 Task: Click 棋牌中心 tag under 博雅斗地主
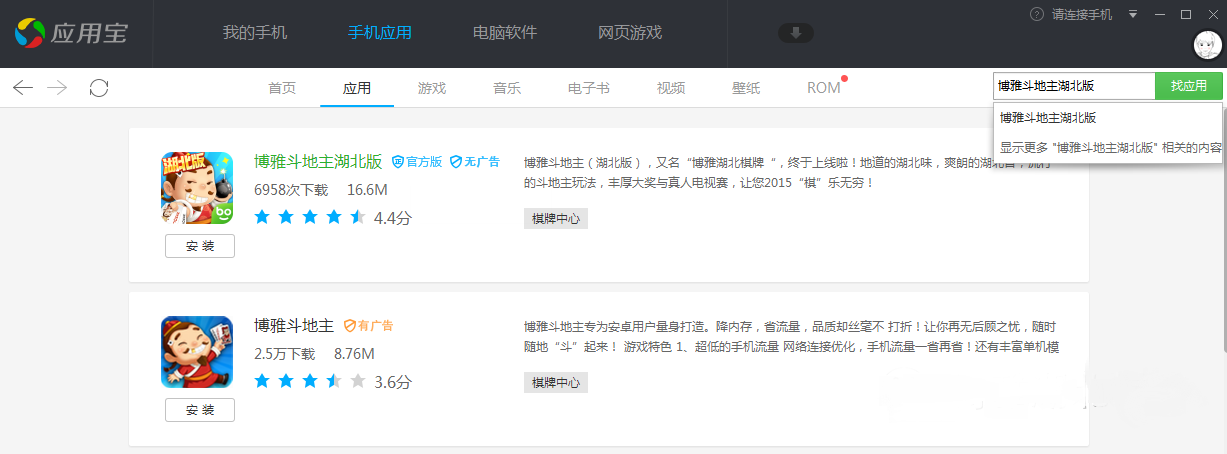coord(556,382)
